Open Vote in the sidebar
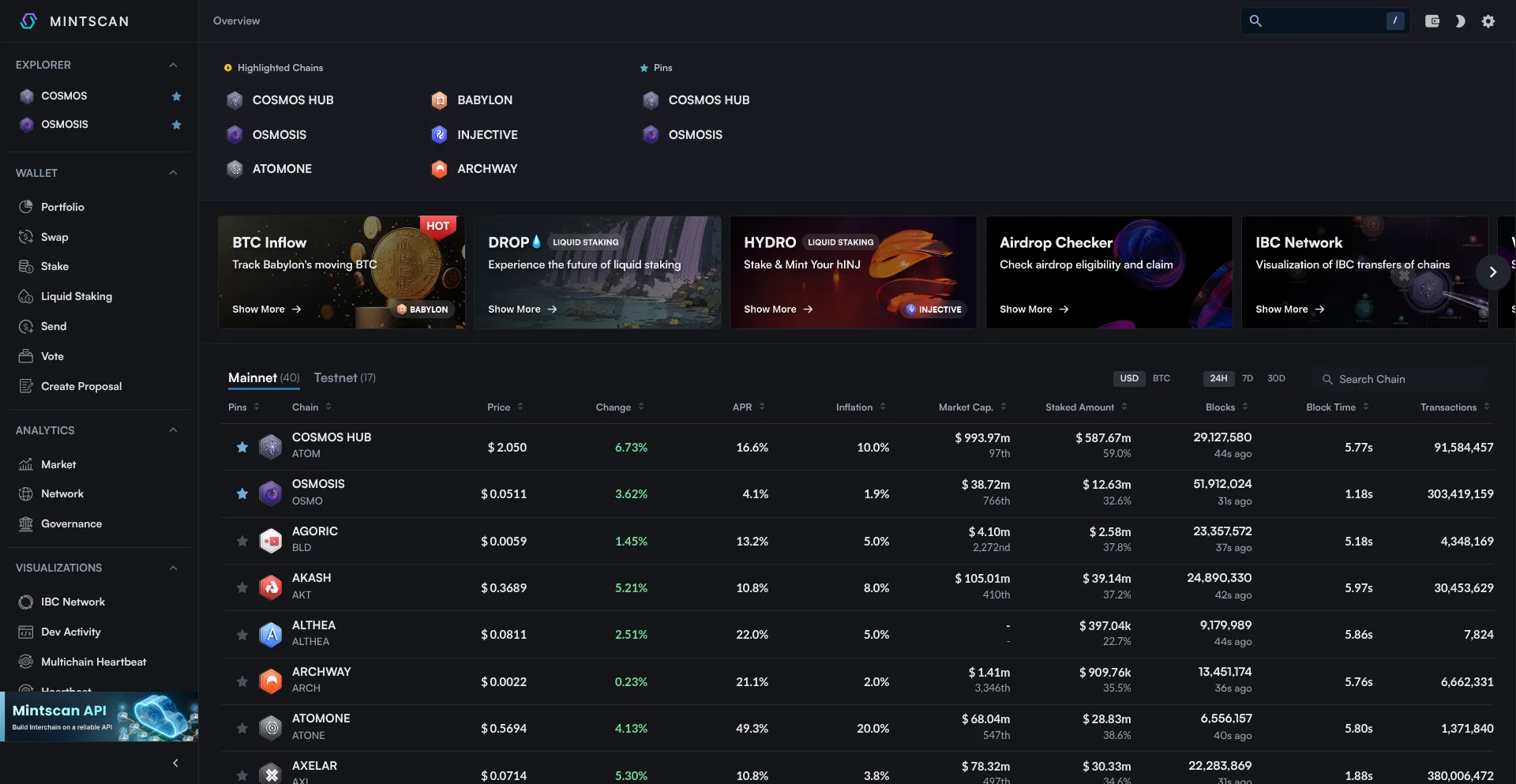1516x784 pixels. click(52, 356)
